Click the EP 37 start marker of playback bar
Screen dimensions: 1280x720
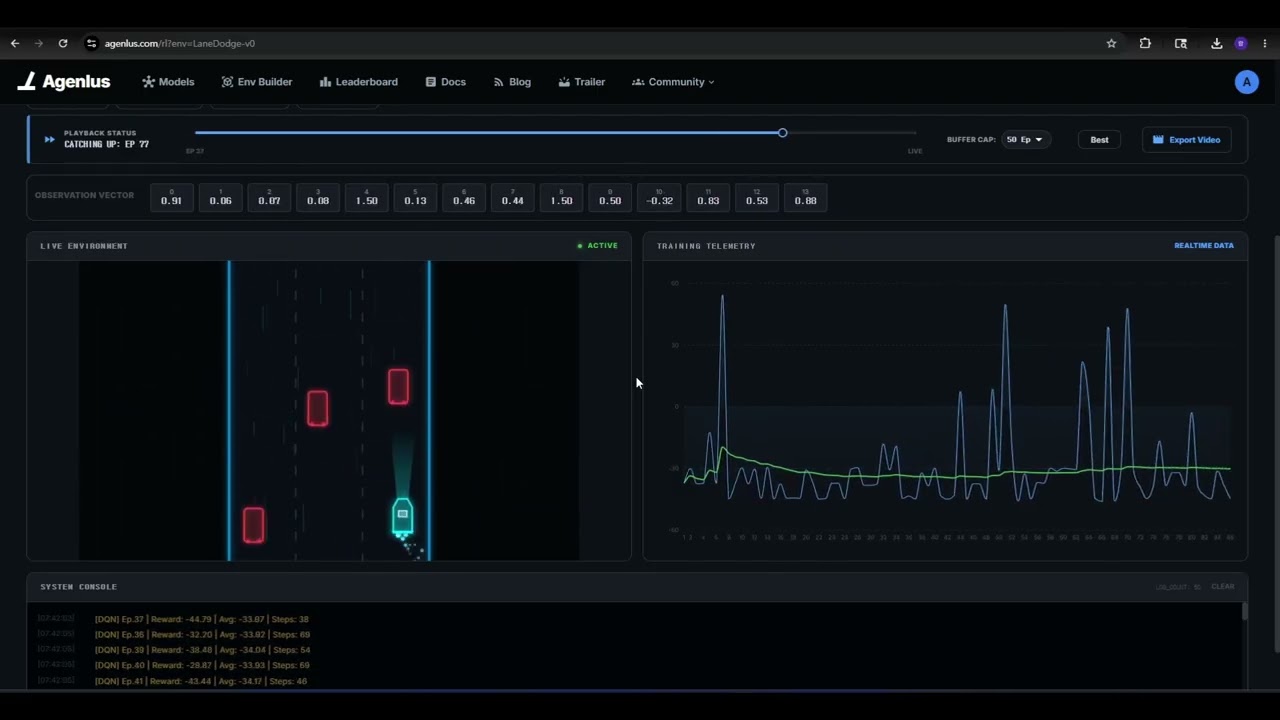(194, 151)
